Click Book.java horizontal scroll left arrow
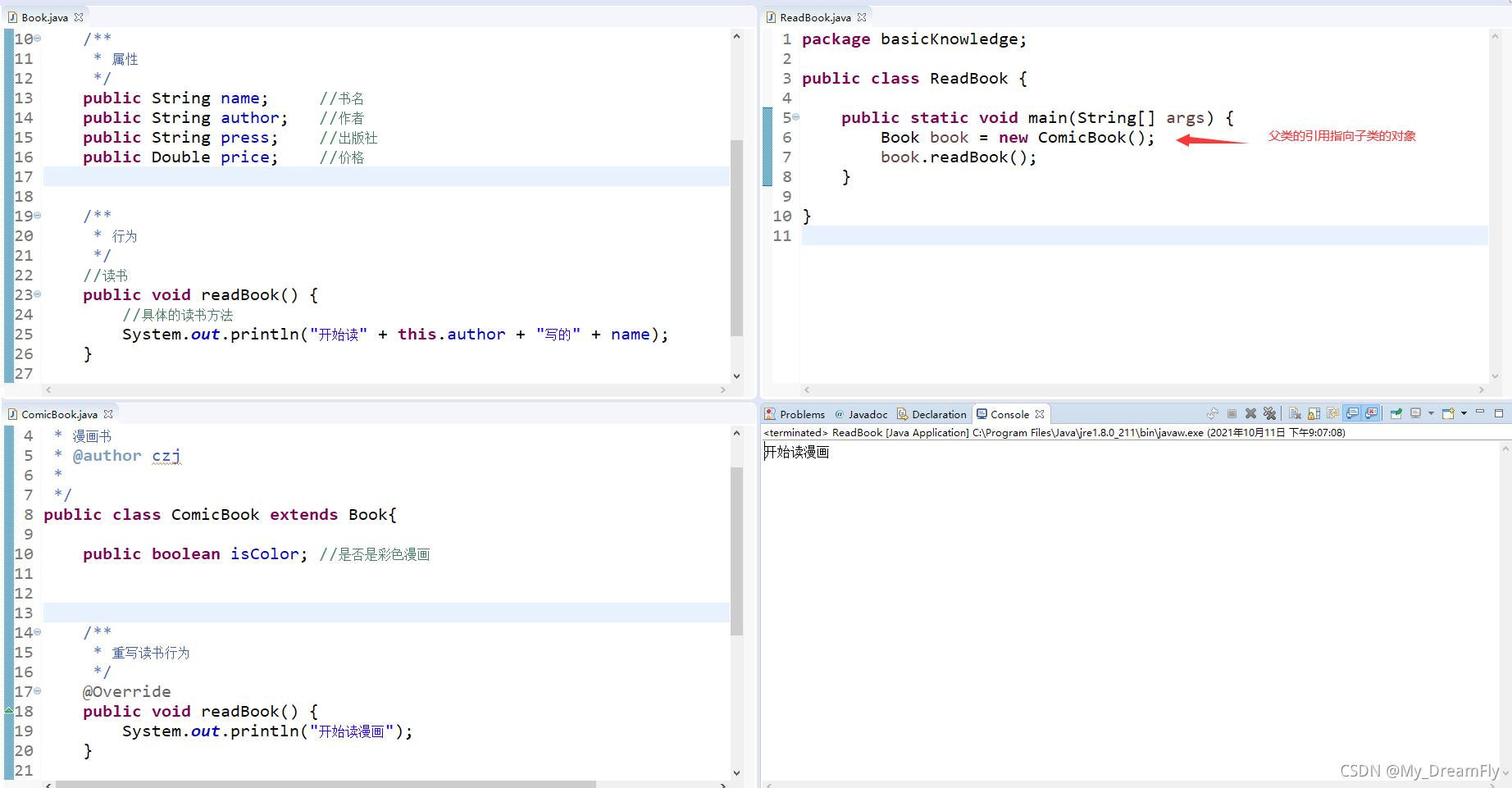 [x=48, y=390]
